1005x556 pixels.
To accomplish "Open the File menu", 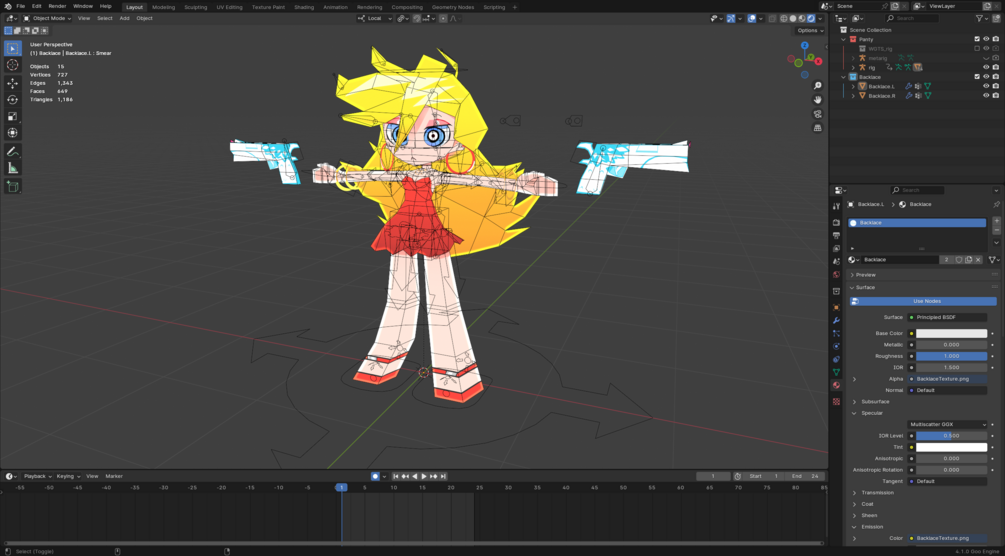I will click(21, 6).
